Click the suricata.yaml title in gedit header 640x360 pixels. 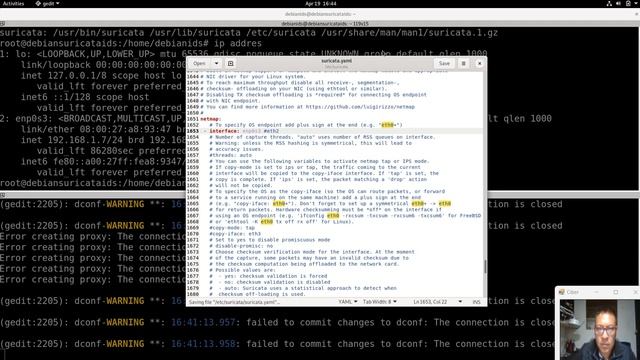[336, 61]
